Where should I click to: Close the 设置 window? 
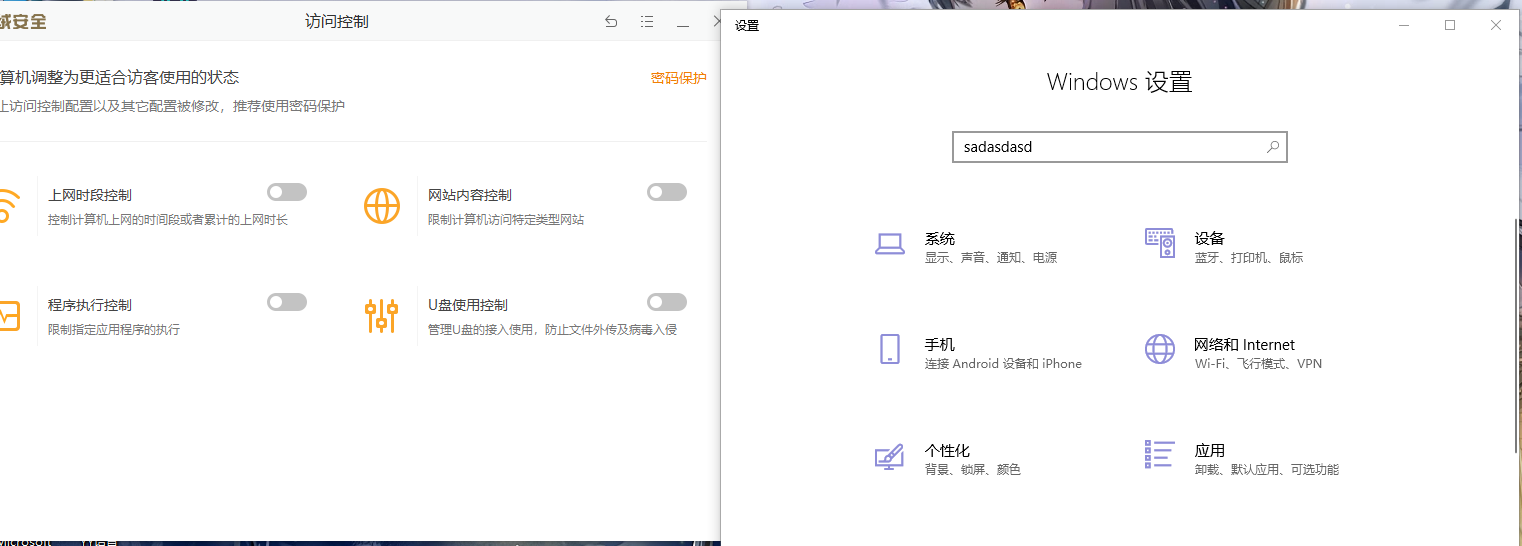tap(1496, 25)
